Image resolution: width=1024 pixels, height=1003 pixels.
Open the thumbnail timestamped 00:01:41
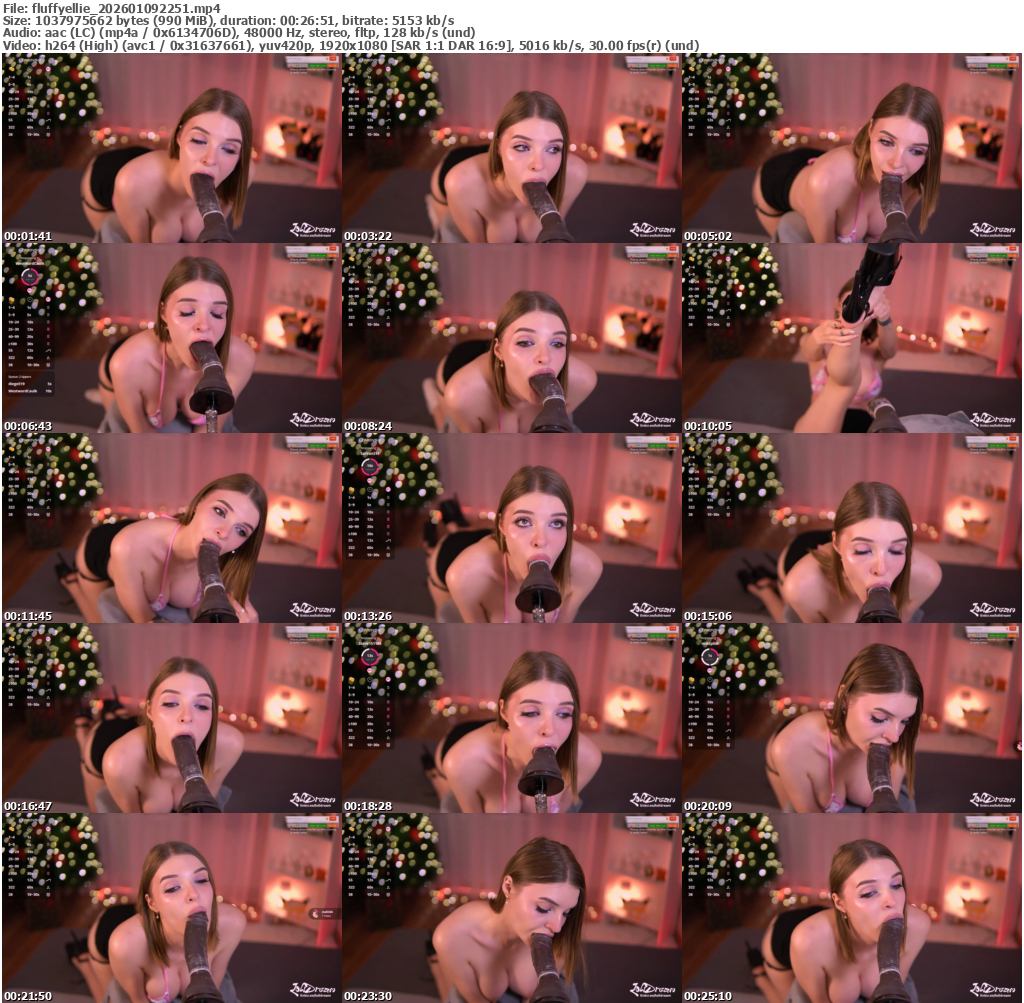[171, 148]
